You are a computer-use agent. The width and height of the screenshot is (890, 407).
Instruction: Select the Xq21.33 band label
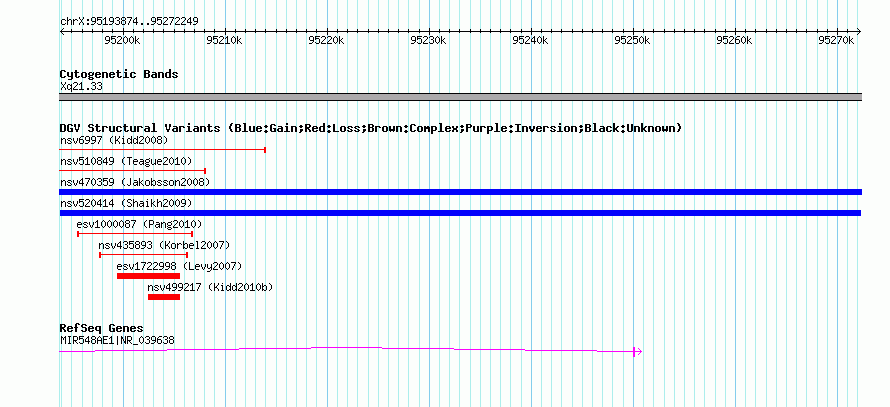click(81, 87)
